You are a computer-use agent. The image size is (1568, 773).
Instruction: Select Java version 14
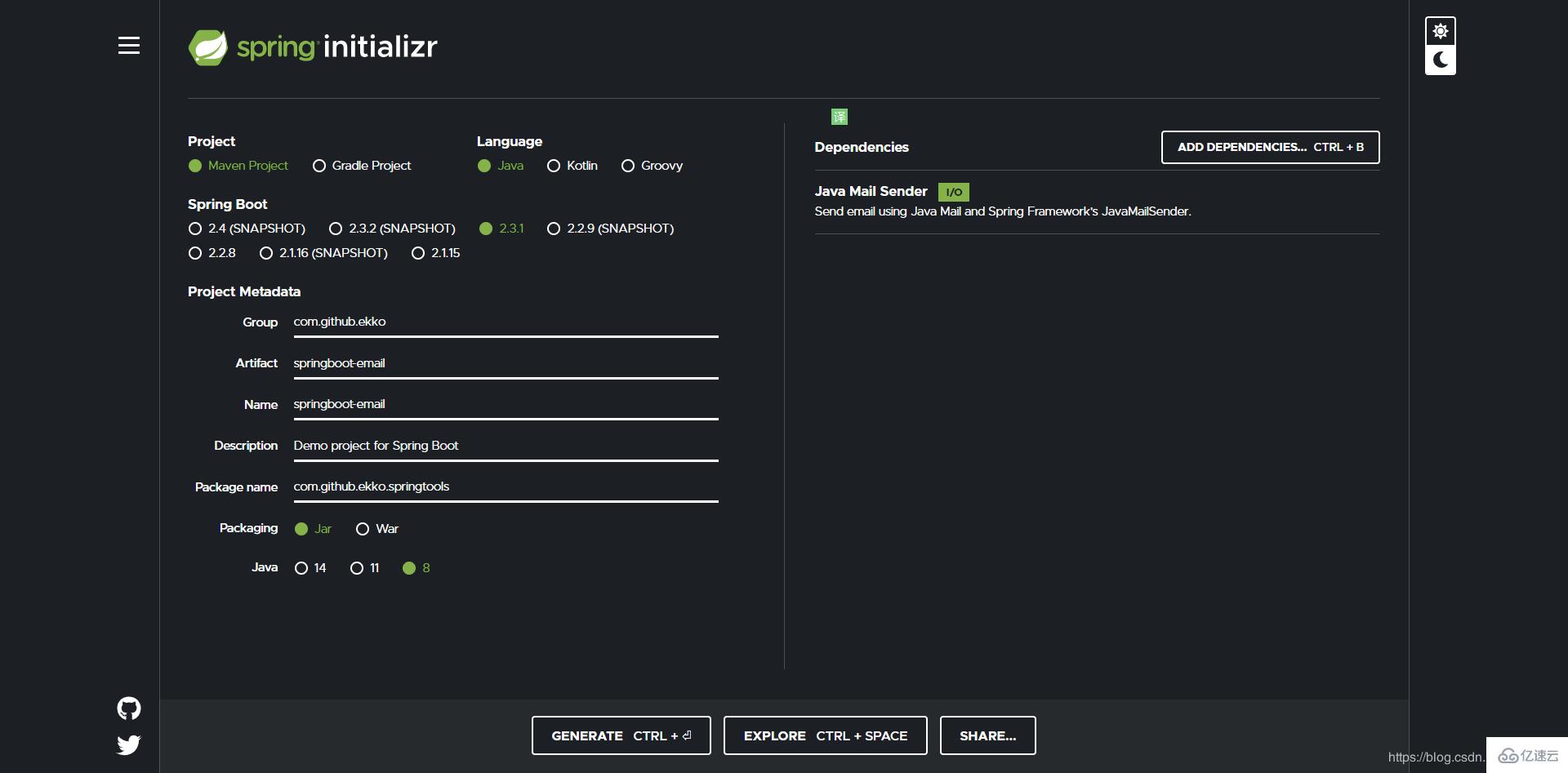pyautogui.click(x=310, y=568)
